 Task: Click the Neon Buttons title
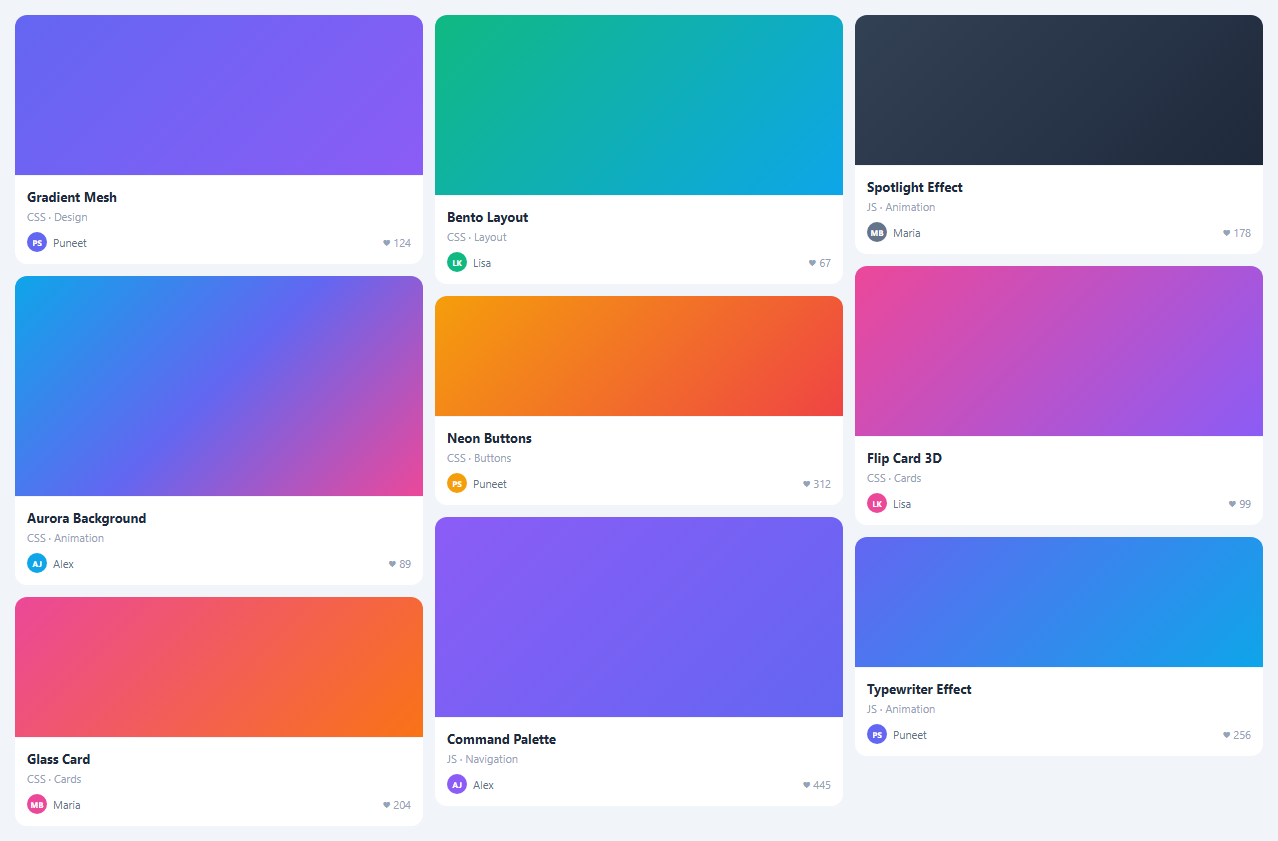[x=490, y=438]
